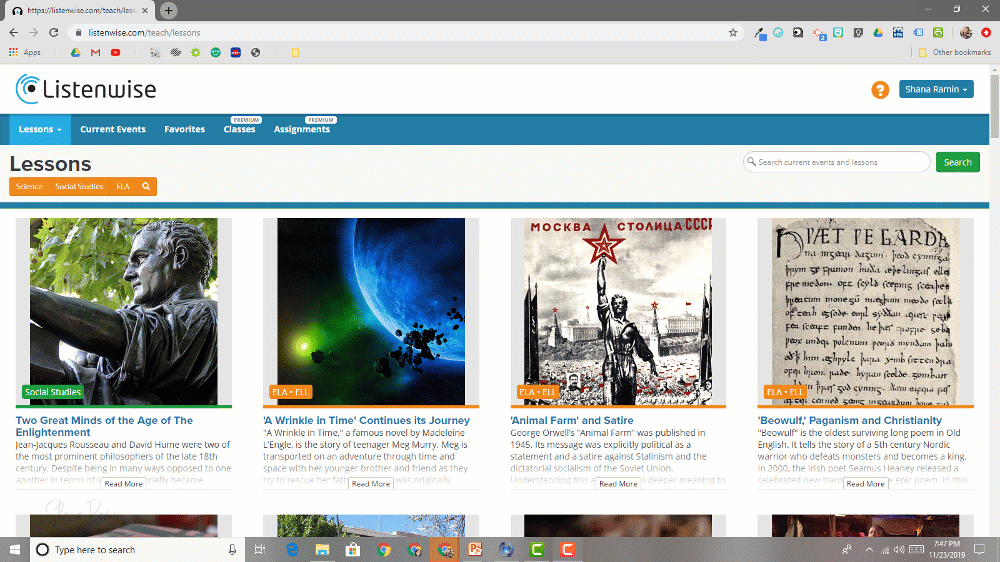
Task: Click the green Search button
Action: (x=957, y=162)
